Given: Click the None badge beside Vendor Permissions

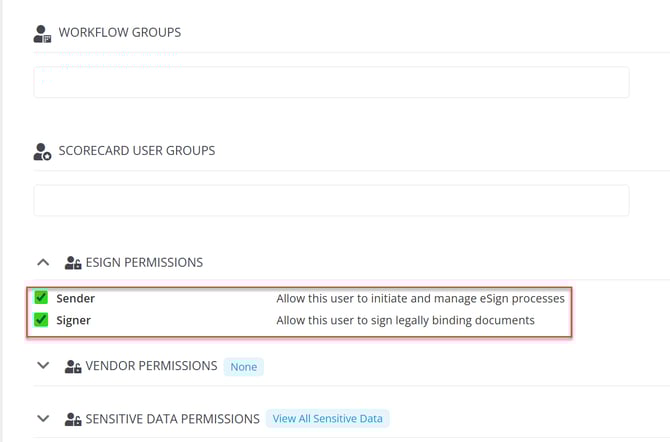Looking at the screenshot, I should 243,367.
